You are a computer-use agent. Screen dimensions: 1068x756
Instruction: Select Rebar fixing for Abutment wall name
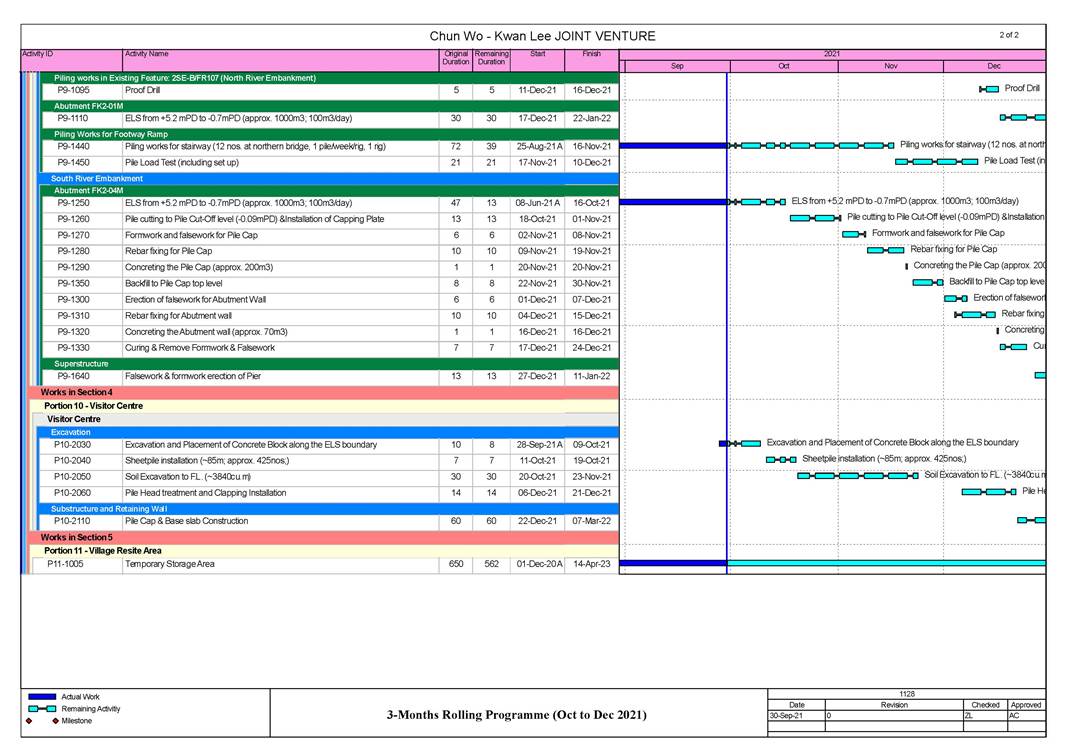tap(178, 316)
